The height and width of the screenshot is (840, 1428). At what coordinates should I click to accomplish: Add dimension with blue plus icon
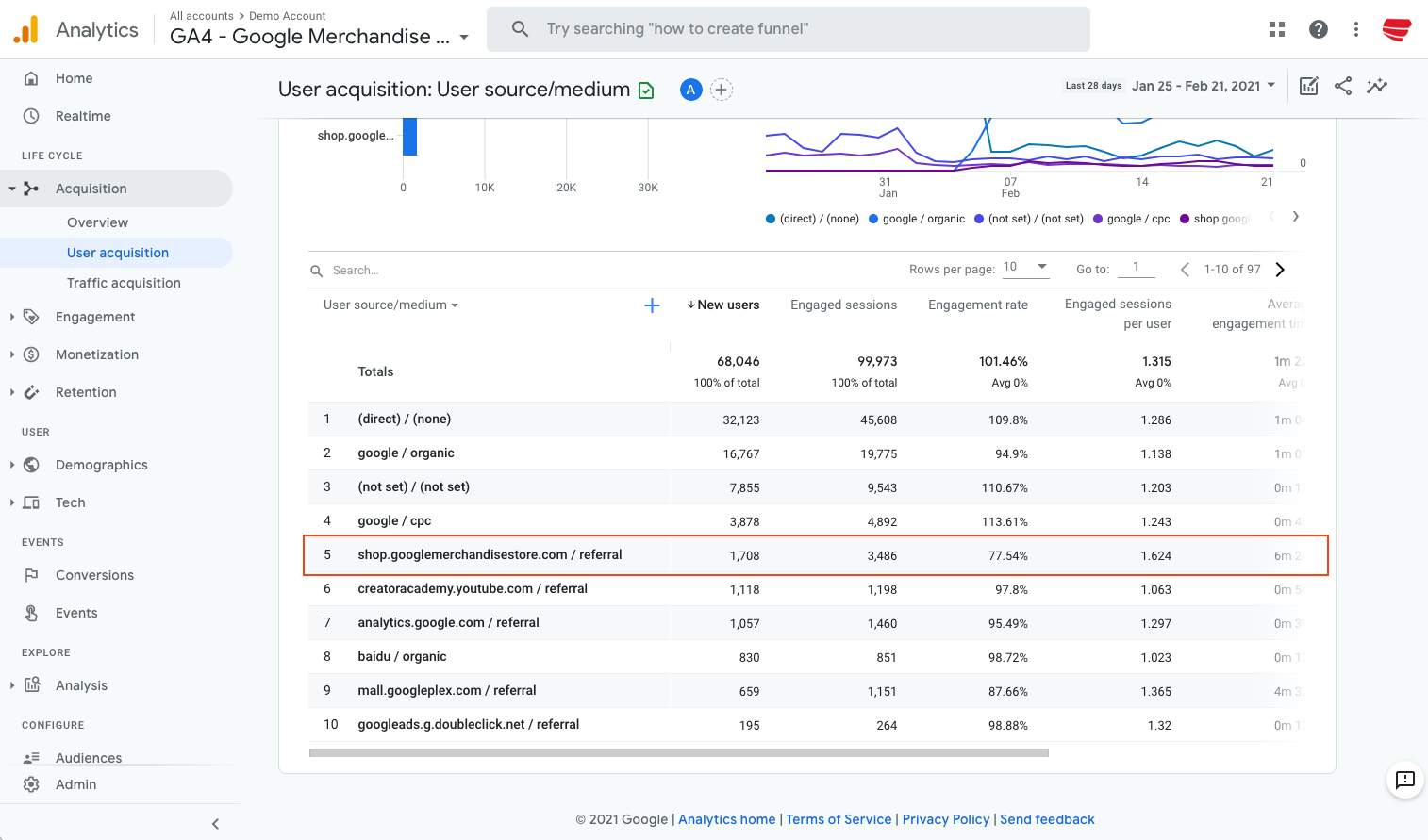point(652,305)
